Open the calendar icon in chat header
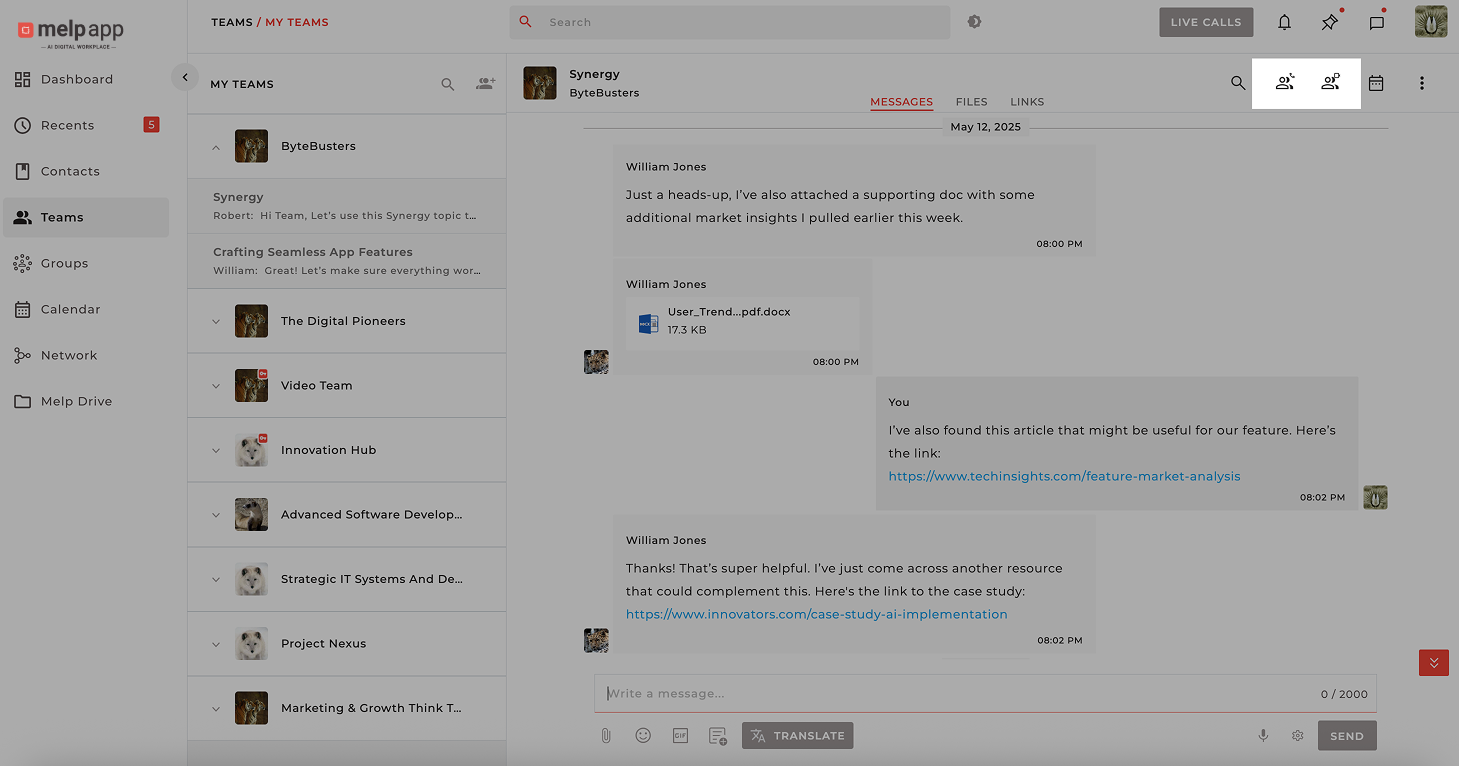 1376,84
